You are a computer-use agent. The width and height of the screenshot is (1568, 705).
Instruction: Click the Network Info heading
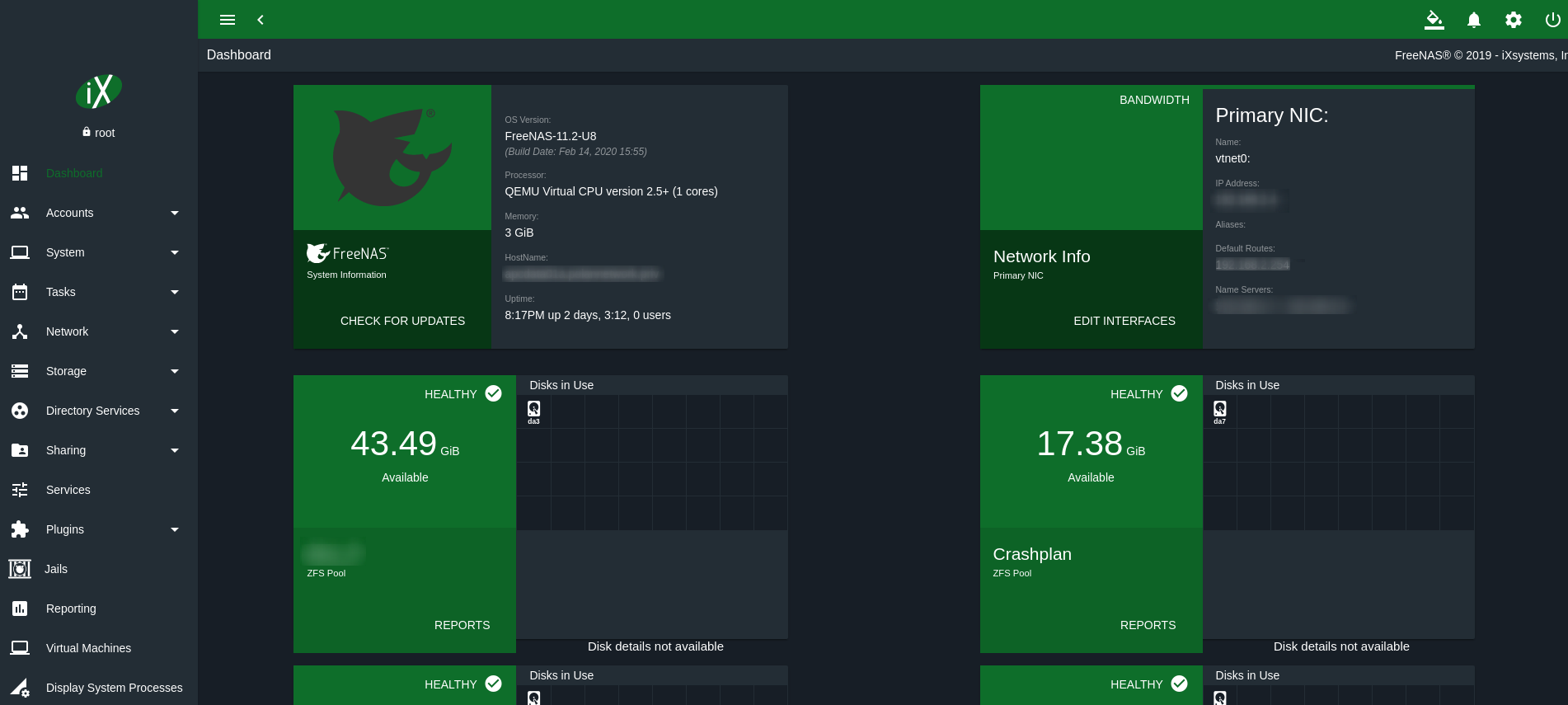pyautogui.click(x=1041, y=256)
